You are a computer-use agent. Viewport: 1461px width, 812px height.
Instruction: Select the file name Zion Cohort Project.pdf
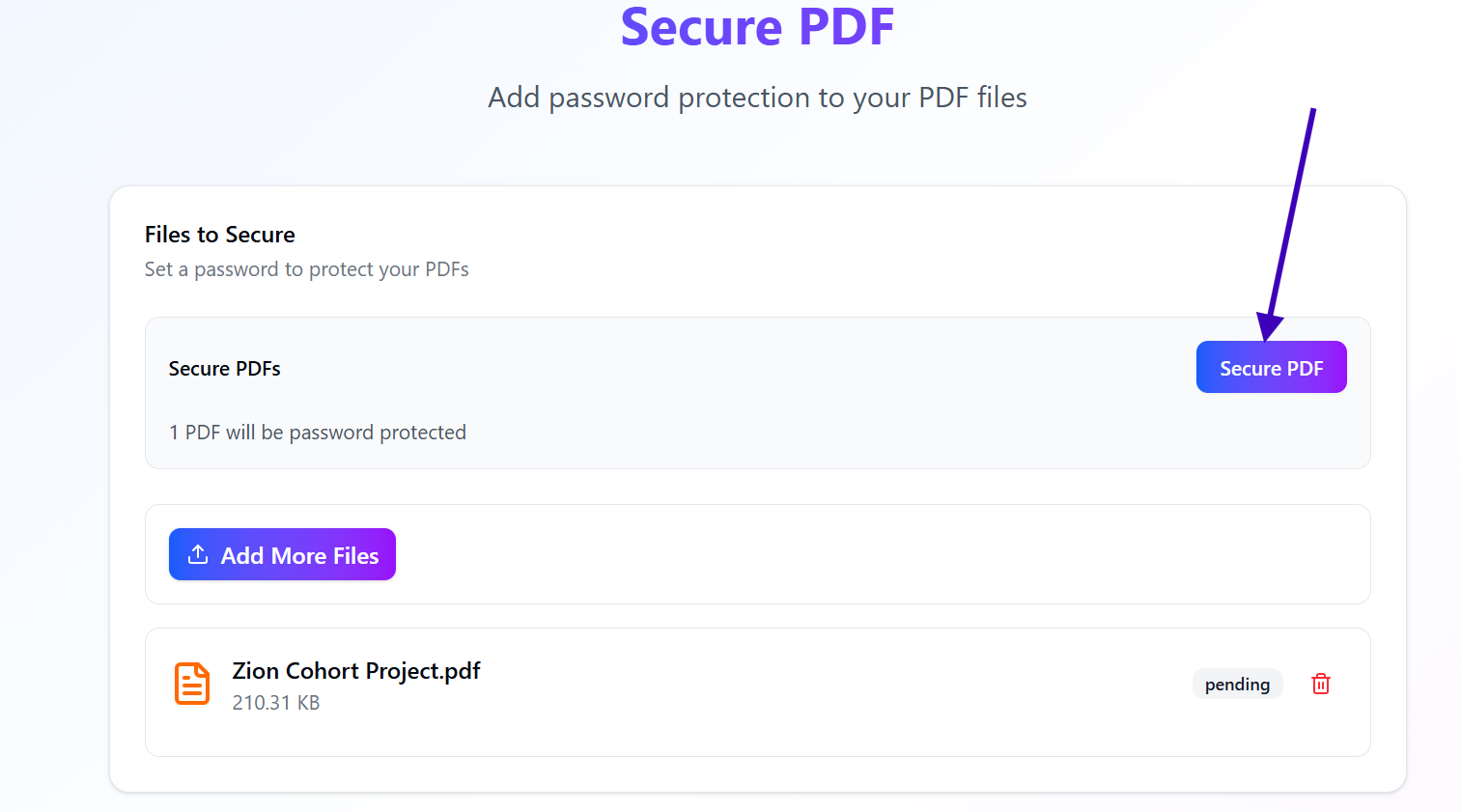[x=355, y=670]
